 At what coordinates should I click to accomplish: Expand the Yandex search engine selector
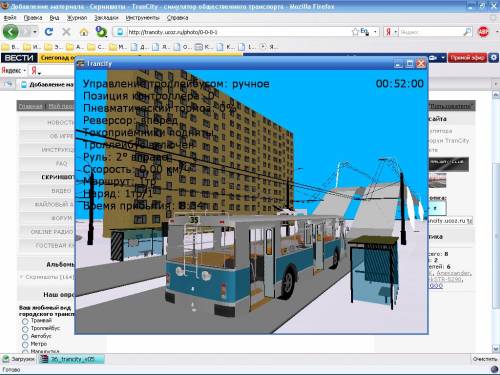click(396, 32)
